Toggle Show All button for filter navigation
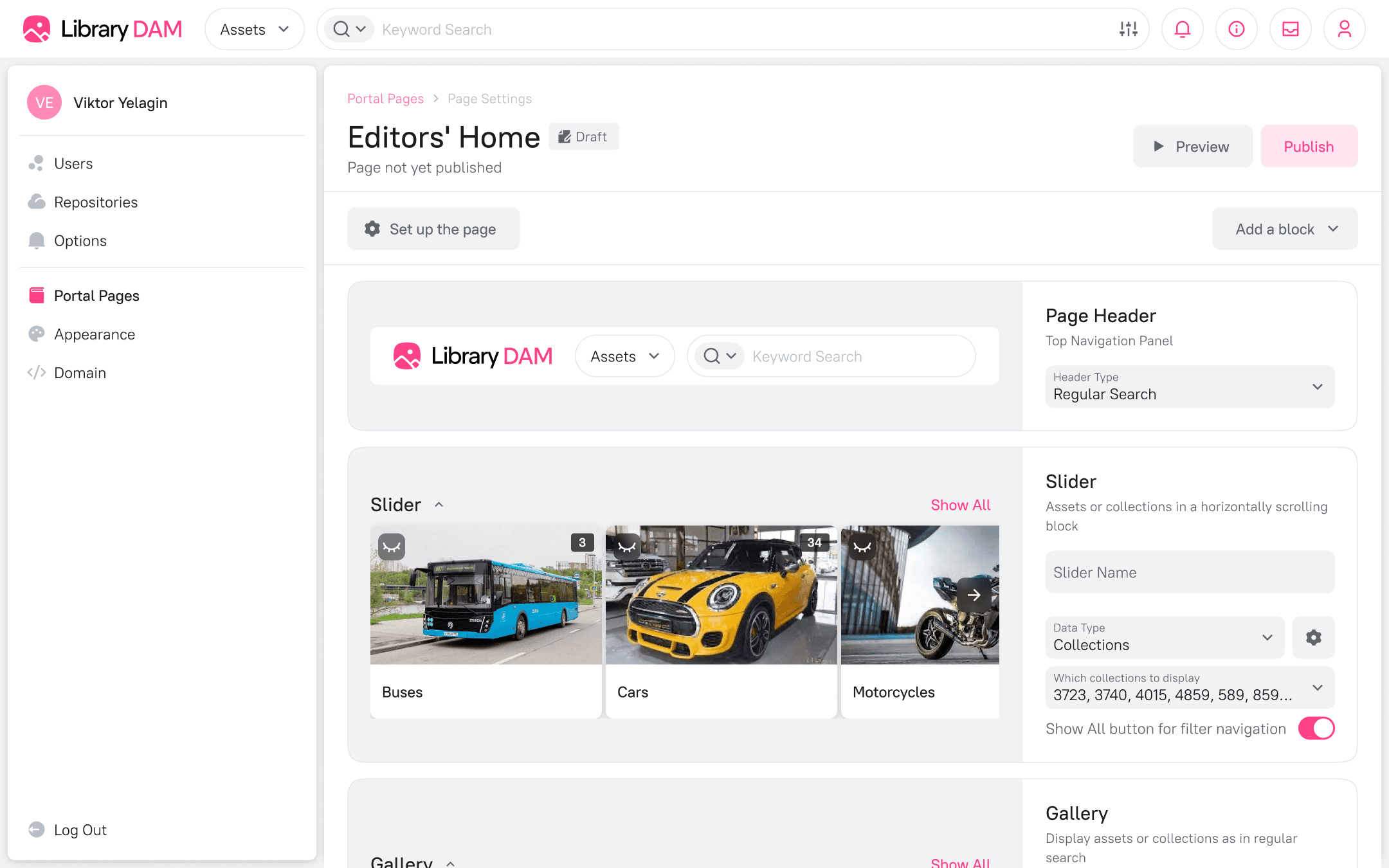1389x868 pixels. [1316, 728]
